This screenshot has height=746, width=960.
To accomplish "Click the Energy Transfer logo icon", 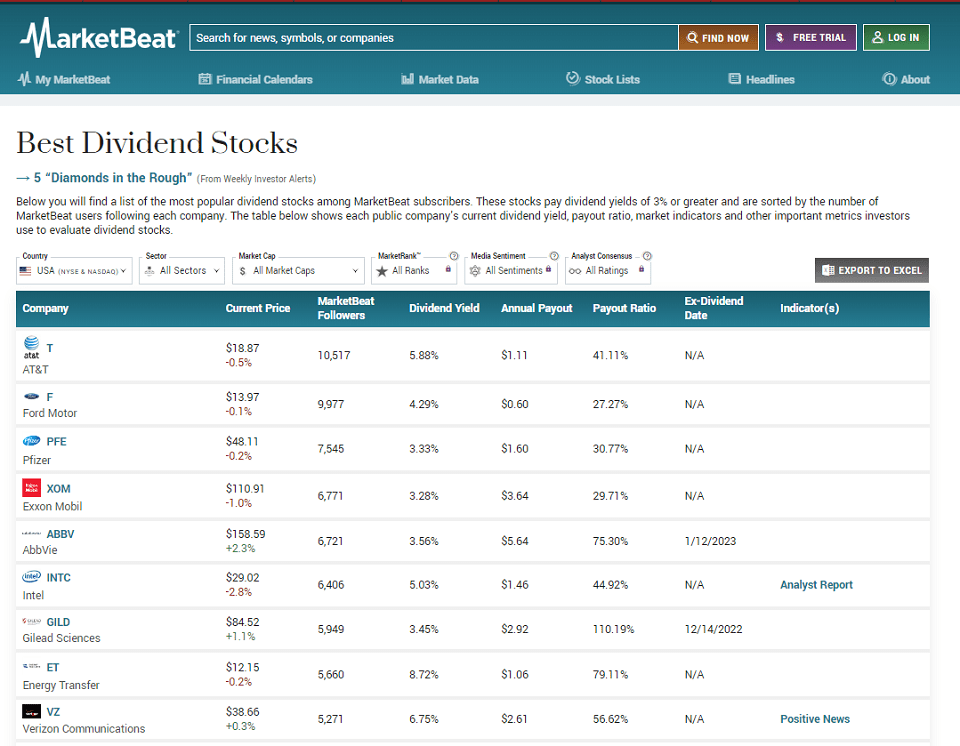I will point(31,666).
